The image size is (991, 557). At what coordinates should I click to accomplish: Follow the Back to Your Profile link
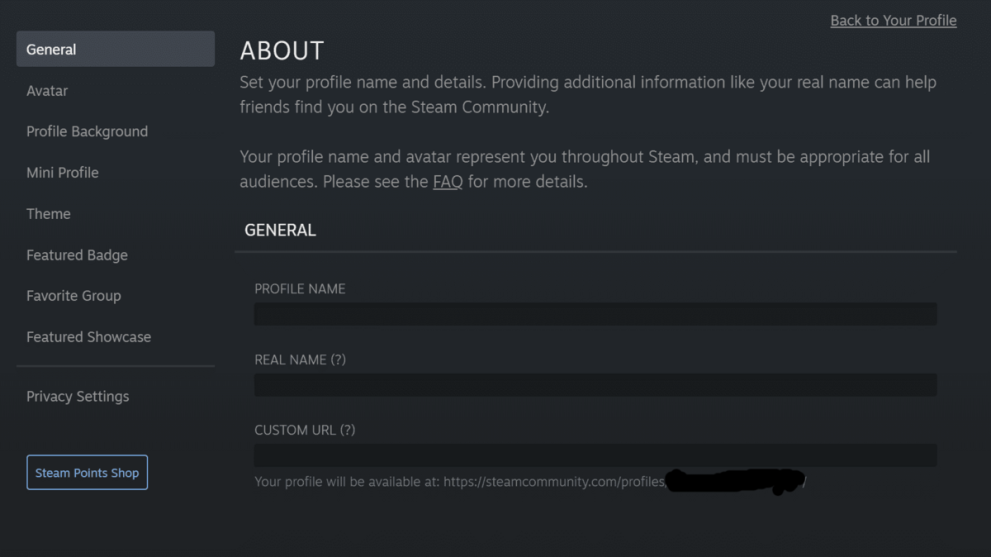click(893, 21)
